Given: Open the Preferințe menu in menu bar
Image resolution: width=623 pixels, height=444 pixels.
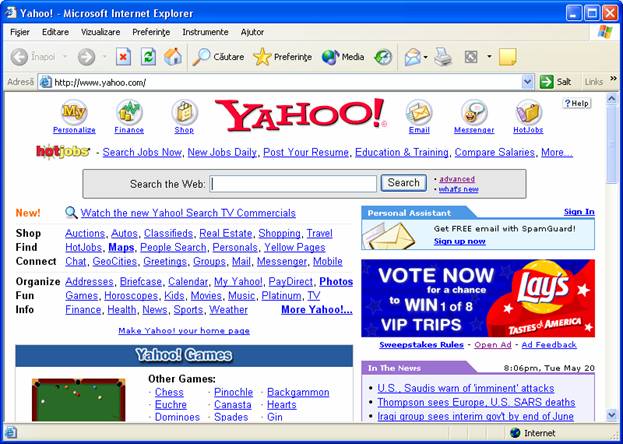Looking at the screenshot, I should tap(151, 32).
